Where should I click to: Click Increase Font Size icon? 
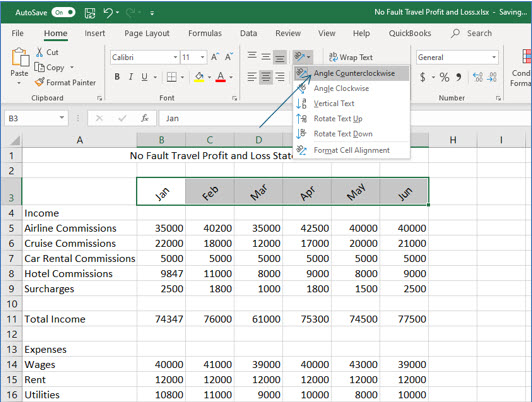click(x=215, y=57)
